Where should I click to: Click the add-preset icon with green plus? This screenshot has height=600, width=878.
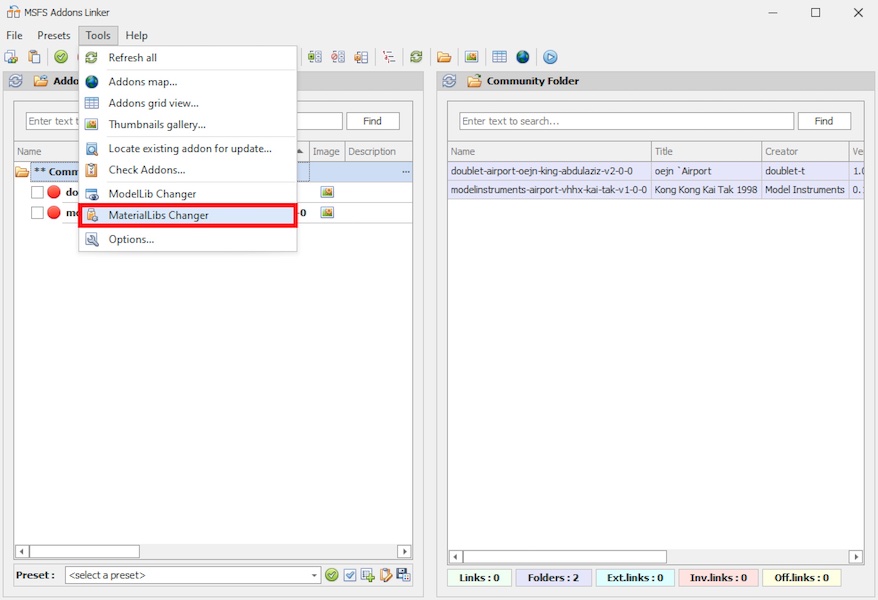click(368, 575)
